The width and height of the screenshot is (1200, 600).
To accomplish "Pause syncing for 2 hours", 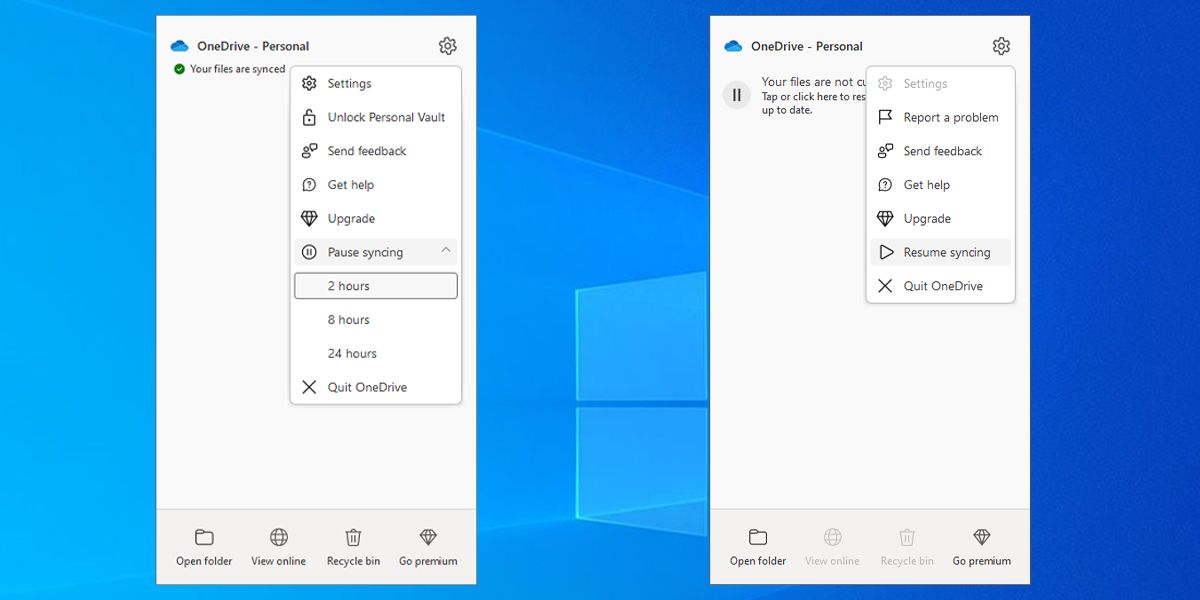I will (x=376, y=286).
